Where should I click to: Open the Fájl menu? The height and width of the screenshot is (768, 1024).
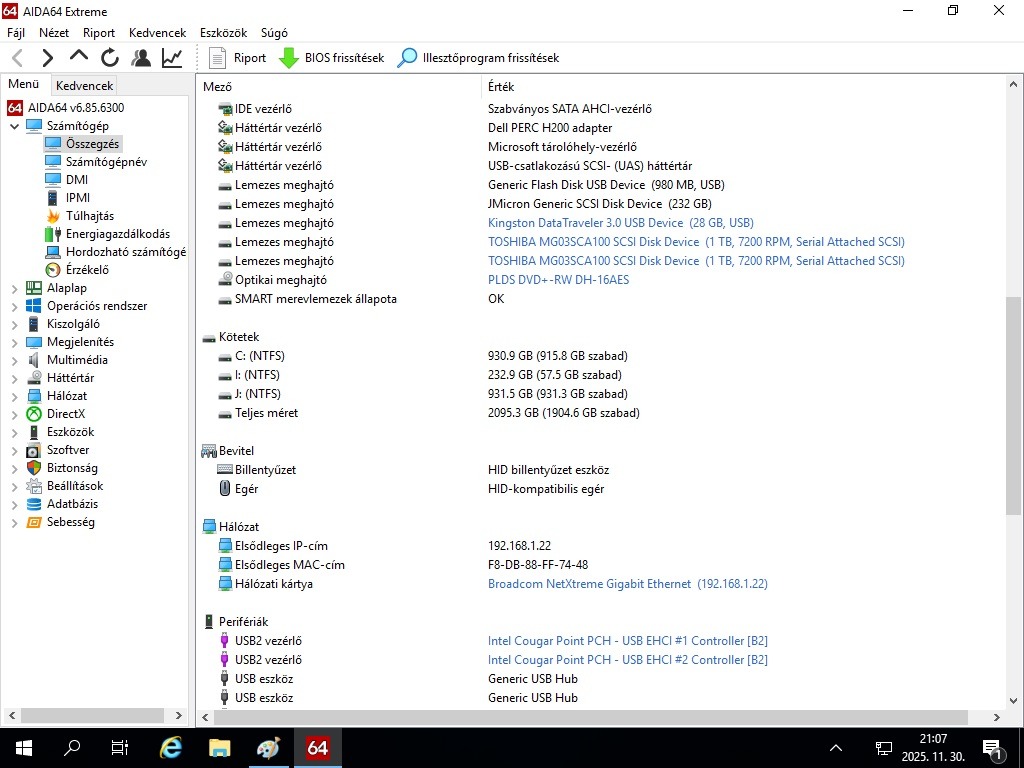[x=16, y=33]
